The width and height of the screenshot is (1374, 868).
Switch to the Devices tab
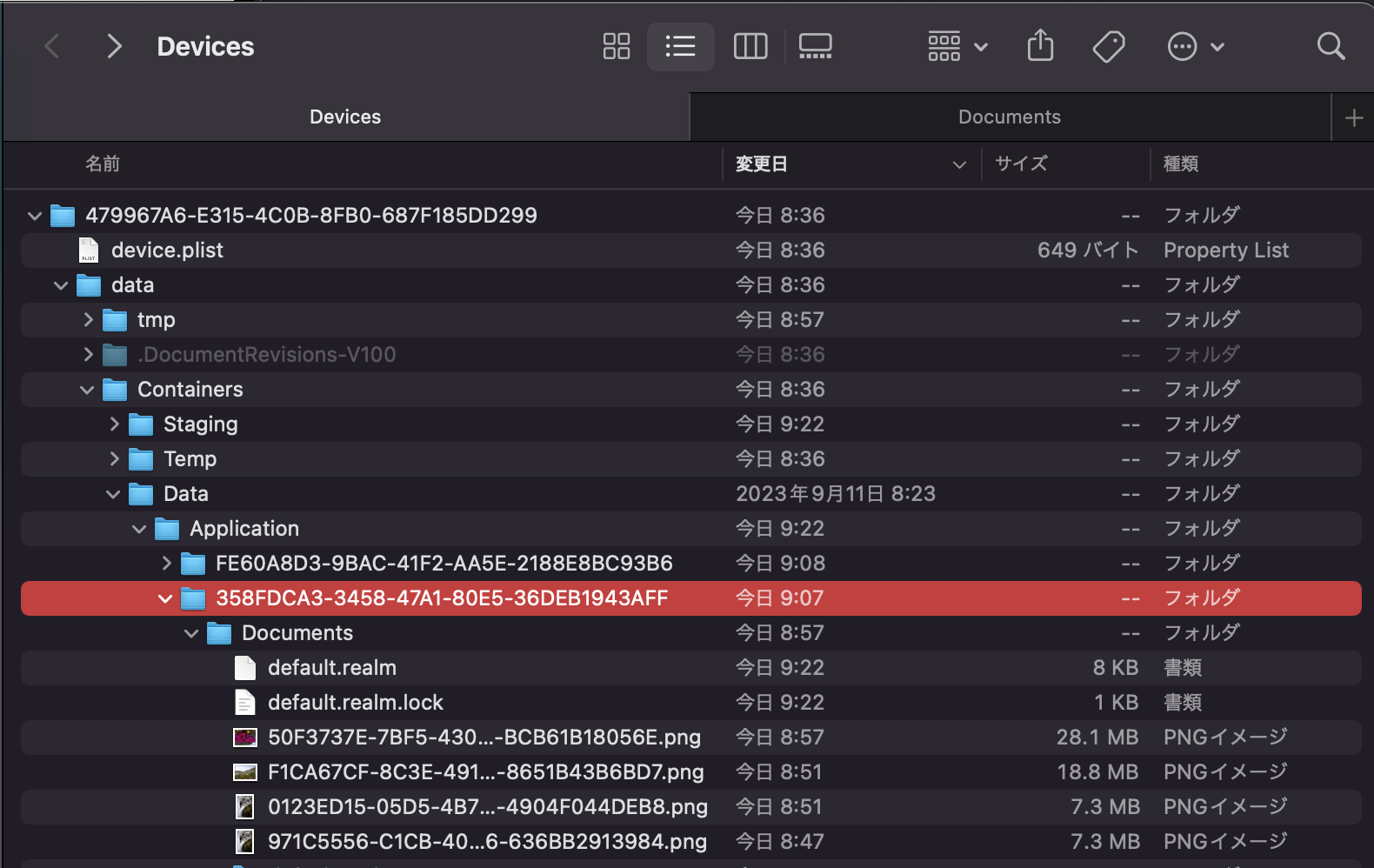345,117
